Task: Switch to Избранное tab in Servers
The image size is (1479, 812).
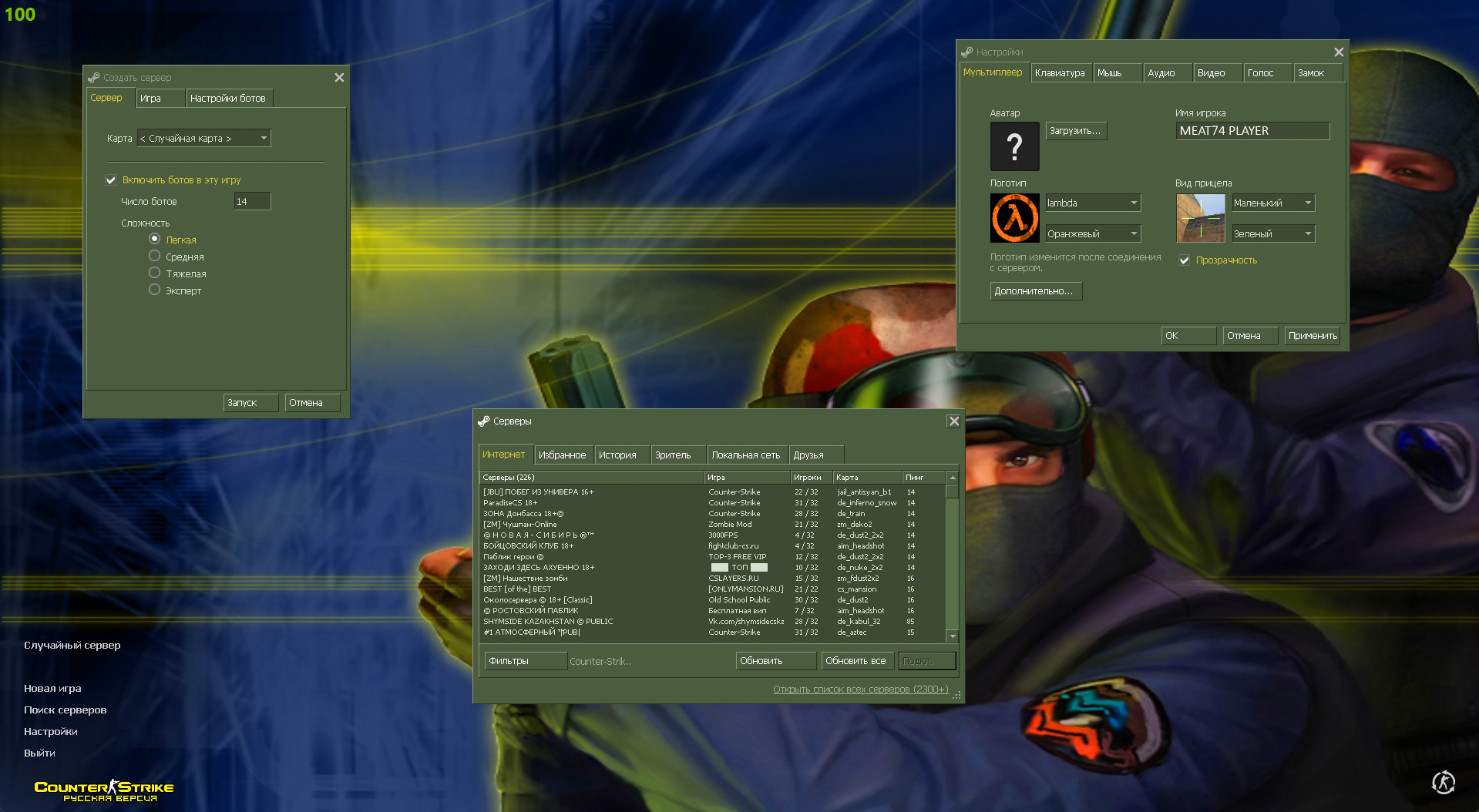Action: pyautogui.click(x=563, y=455)
